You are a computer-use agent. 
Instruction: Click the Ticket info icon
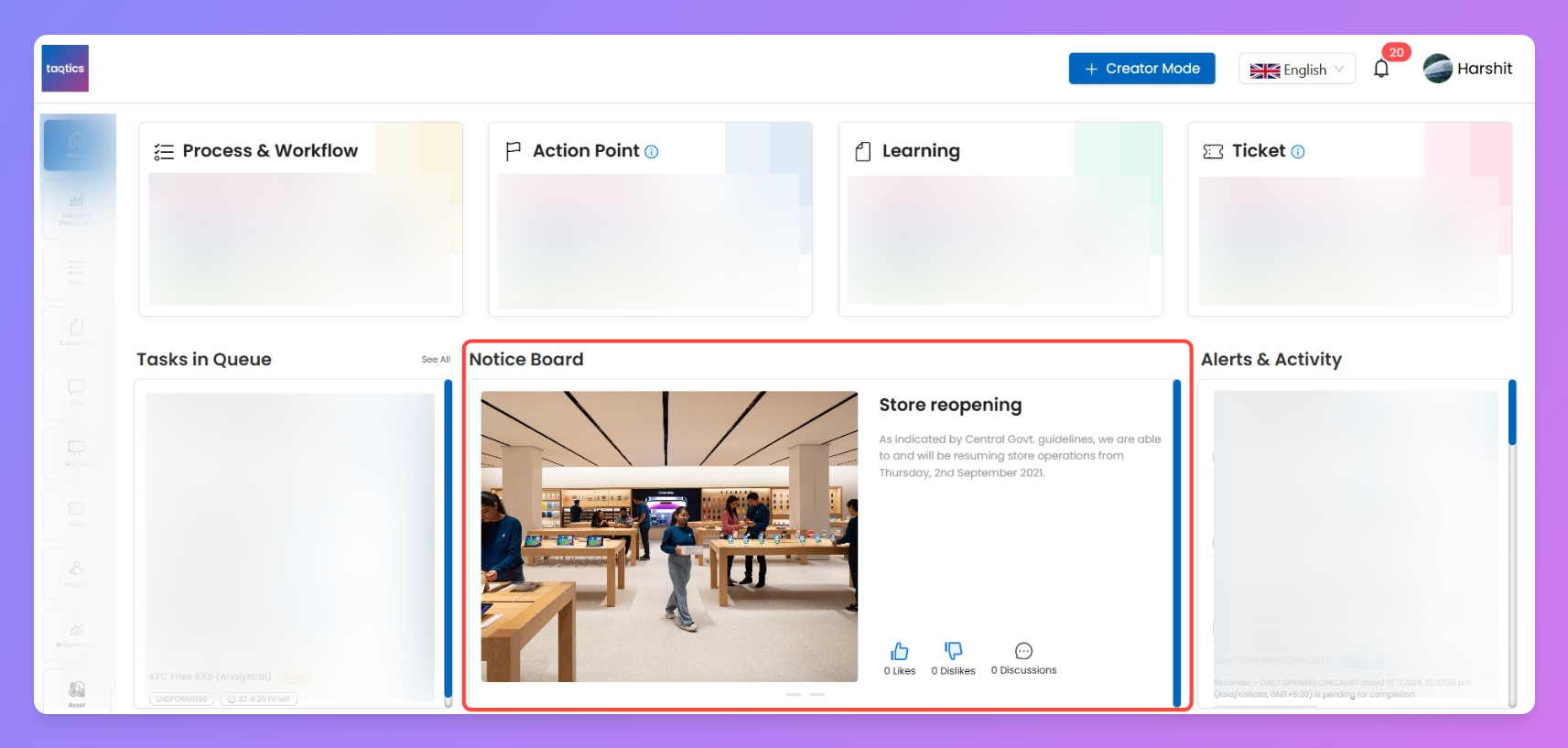pos(1298,152)
